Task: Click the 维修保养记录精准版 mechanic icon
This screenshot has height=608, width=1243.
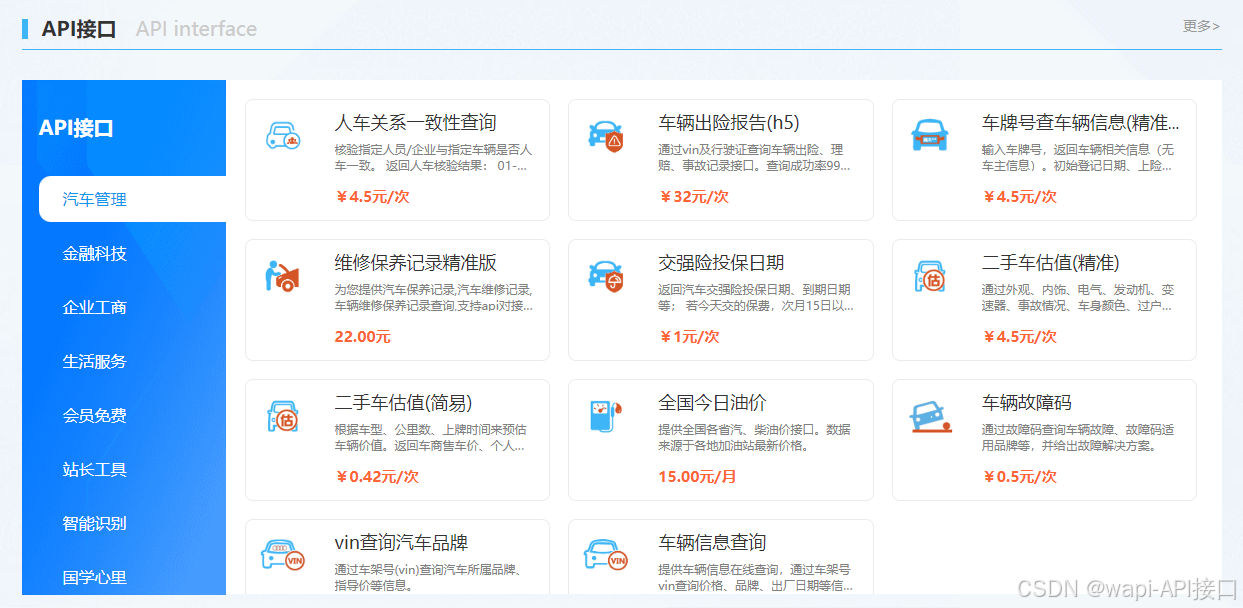Action: pyautogui.click(x=283, y=275)
